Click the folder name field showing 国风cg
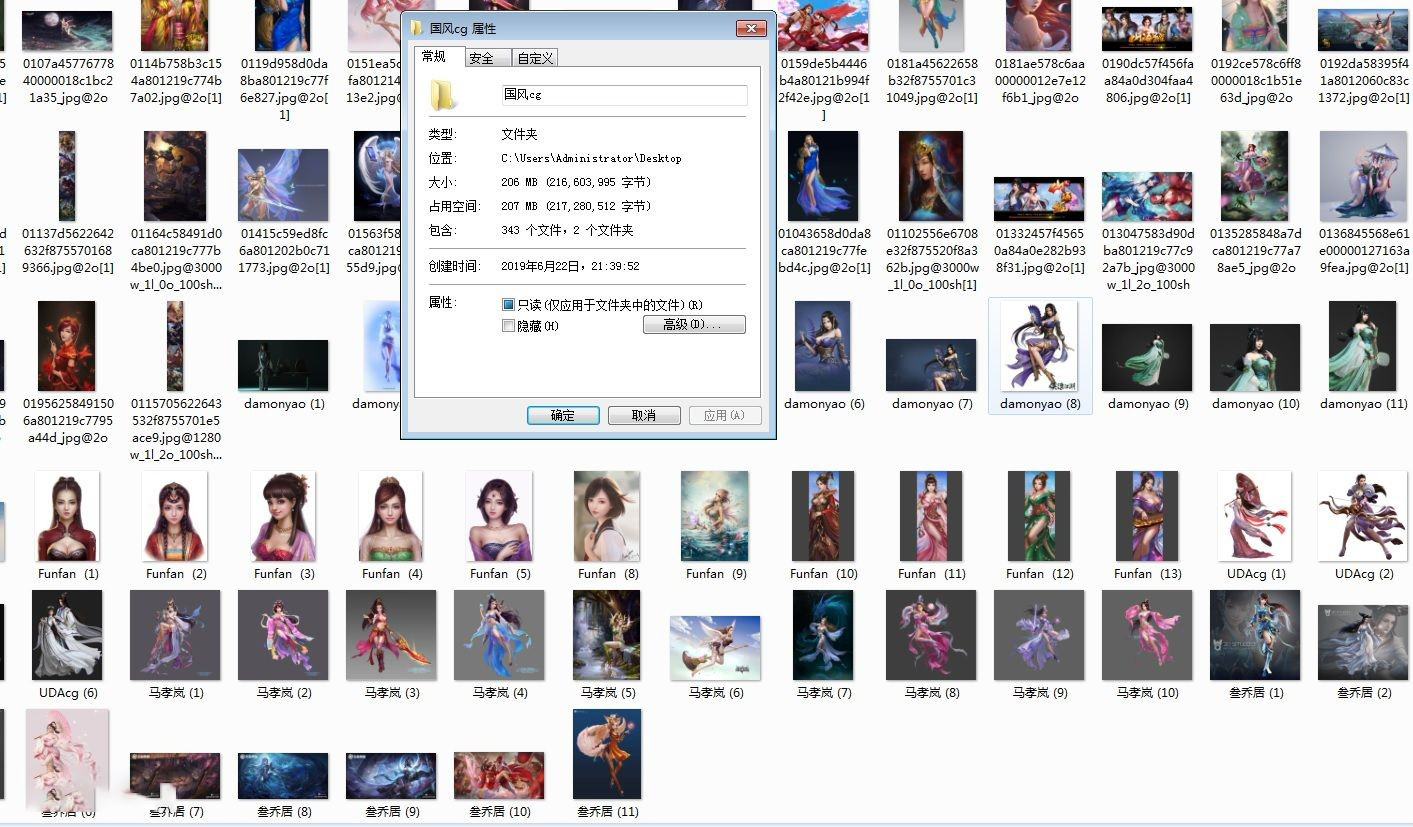 coord(624,94)
